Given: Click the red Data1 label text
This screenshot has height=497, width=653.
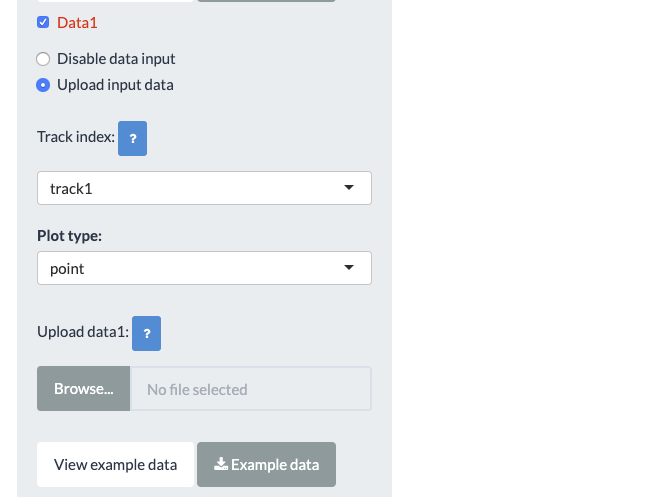Looking at the screenshot, I should [x=77, y=22].
